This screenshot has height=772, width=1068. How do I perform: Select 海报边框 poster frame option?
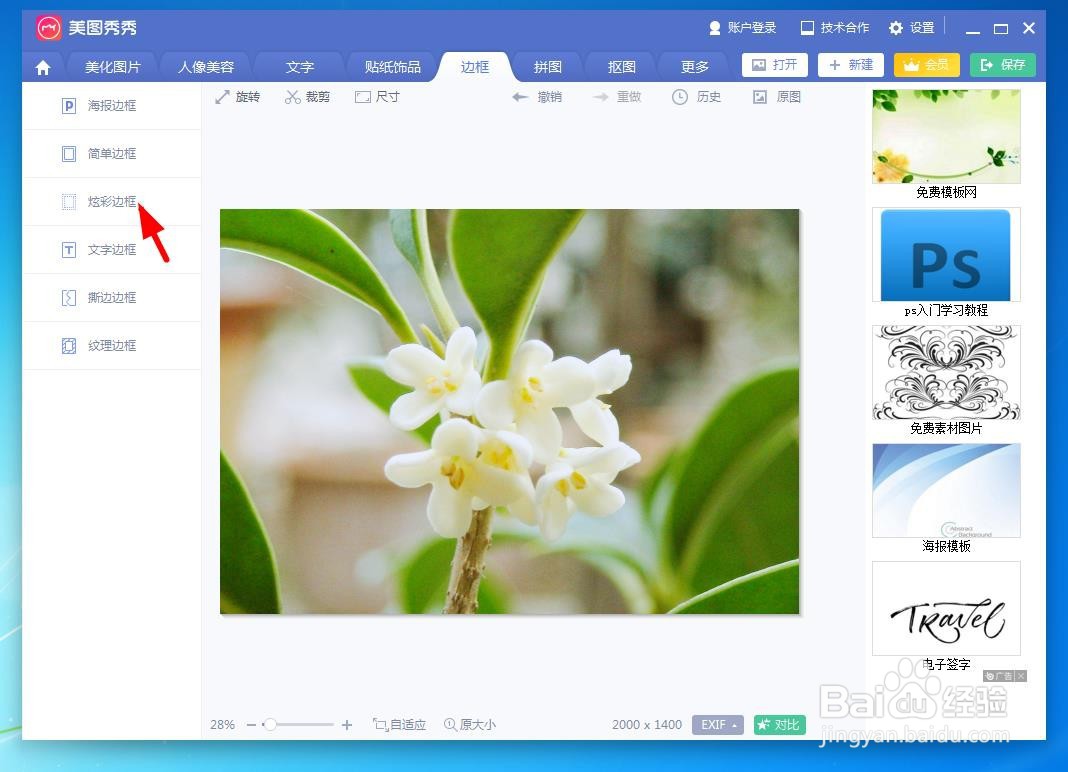[x=112, y=106]
